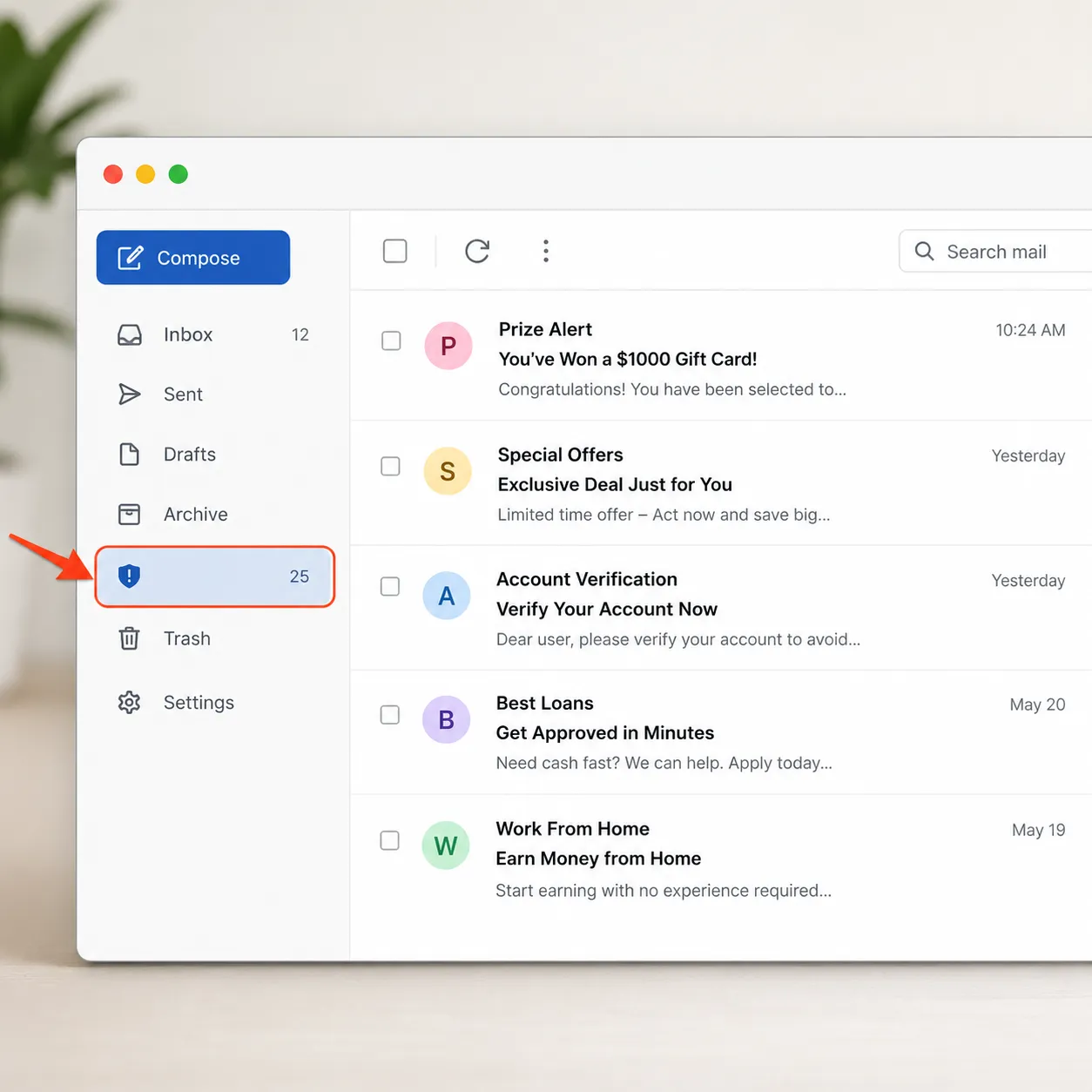Click the red close window button
The height and width of the screenshot is (1092, 1092).
pos(113,174)
